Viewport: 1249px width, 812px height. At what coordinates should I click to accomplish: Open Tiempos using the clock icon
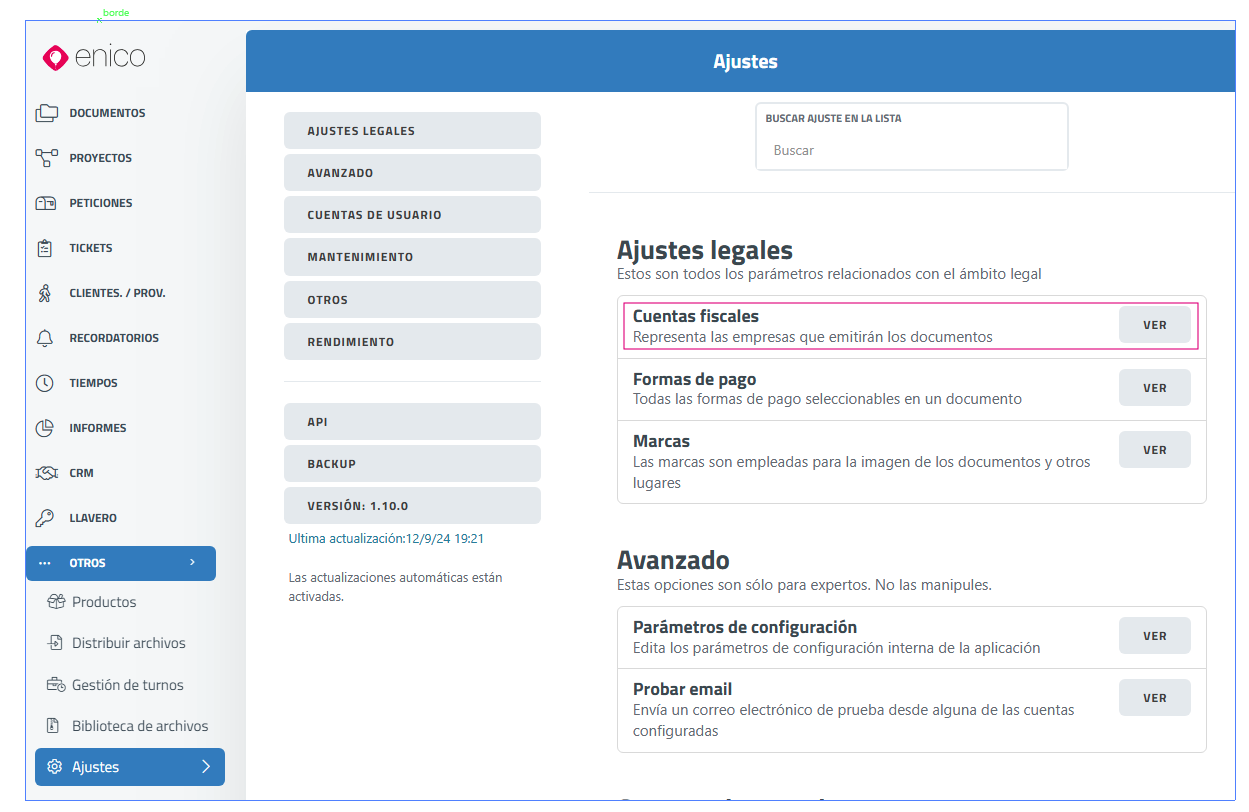click(45, 383)
